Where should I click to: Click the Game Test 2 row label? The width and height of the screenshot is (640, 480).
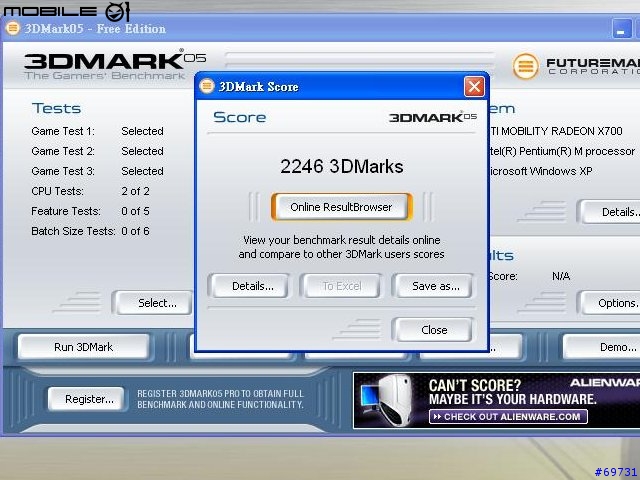(63, 151)
